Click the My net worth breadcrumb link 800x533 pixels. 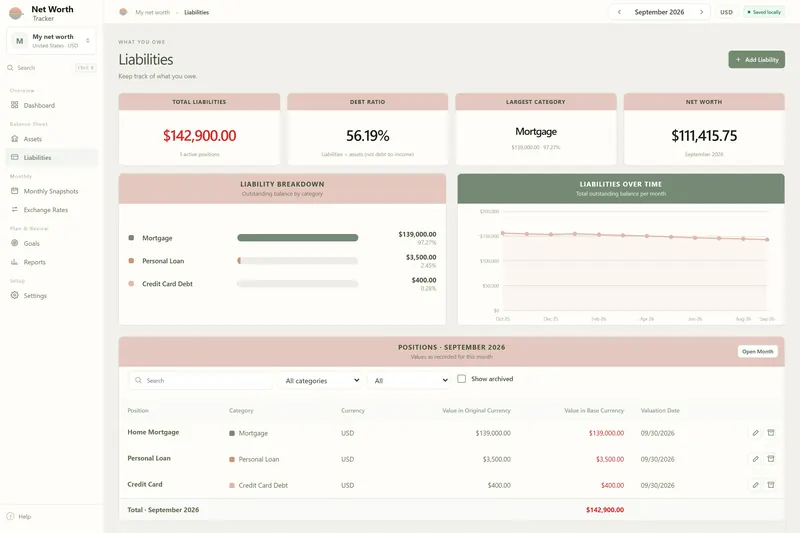152,12
